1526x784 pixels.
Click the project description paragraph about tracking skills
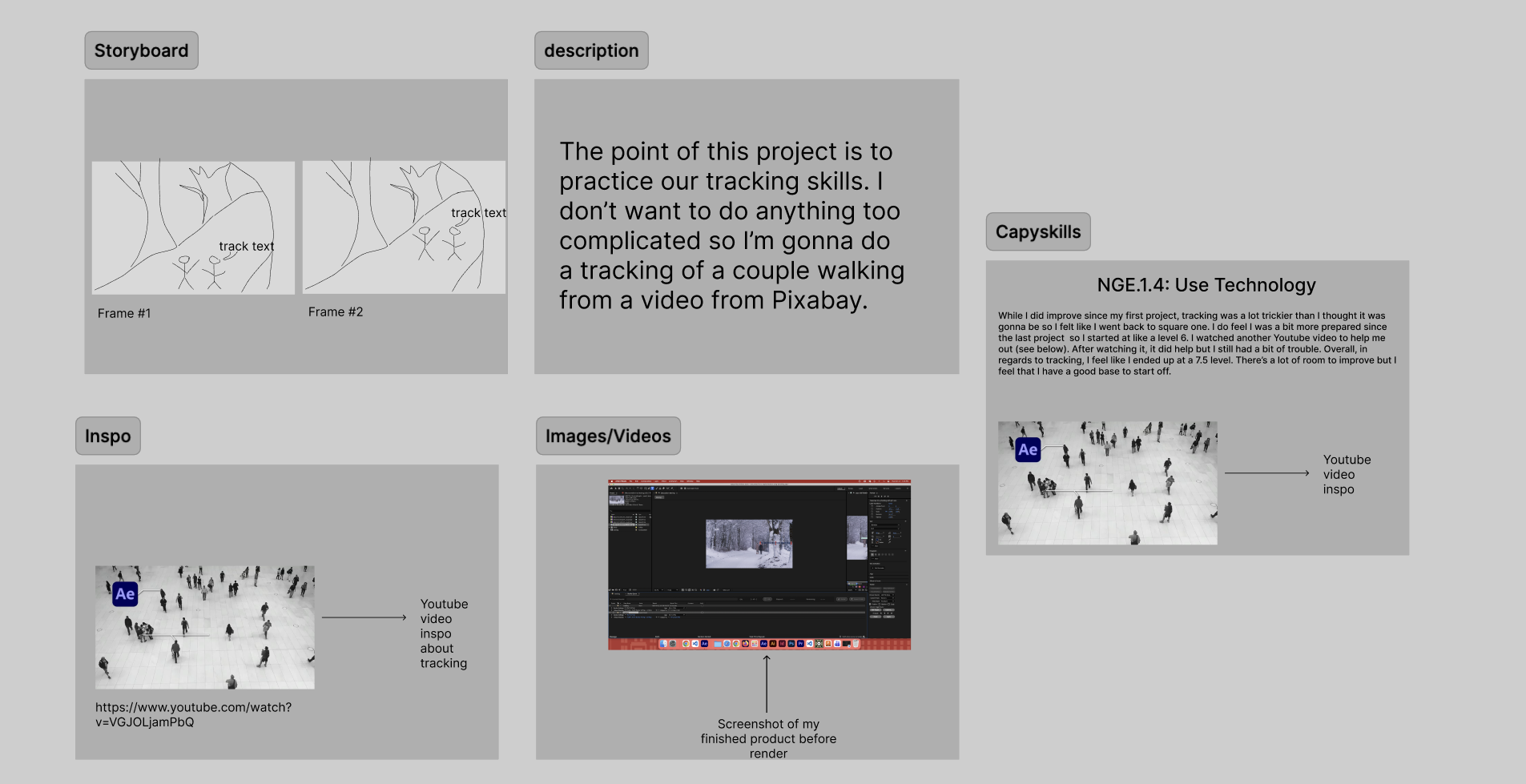tap(731, 226)
